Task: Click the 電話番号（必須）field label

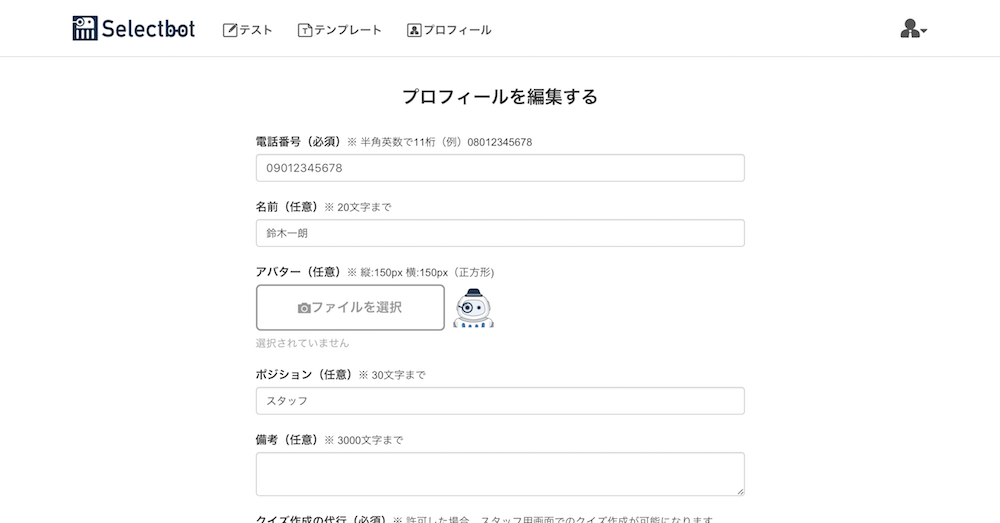Action: 299,142
